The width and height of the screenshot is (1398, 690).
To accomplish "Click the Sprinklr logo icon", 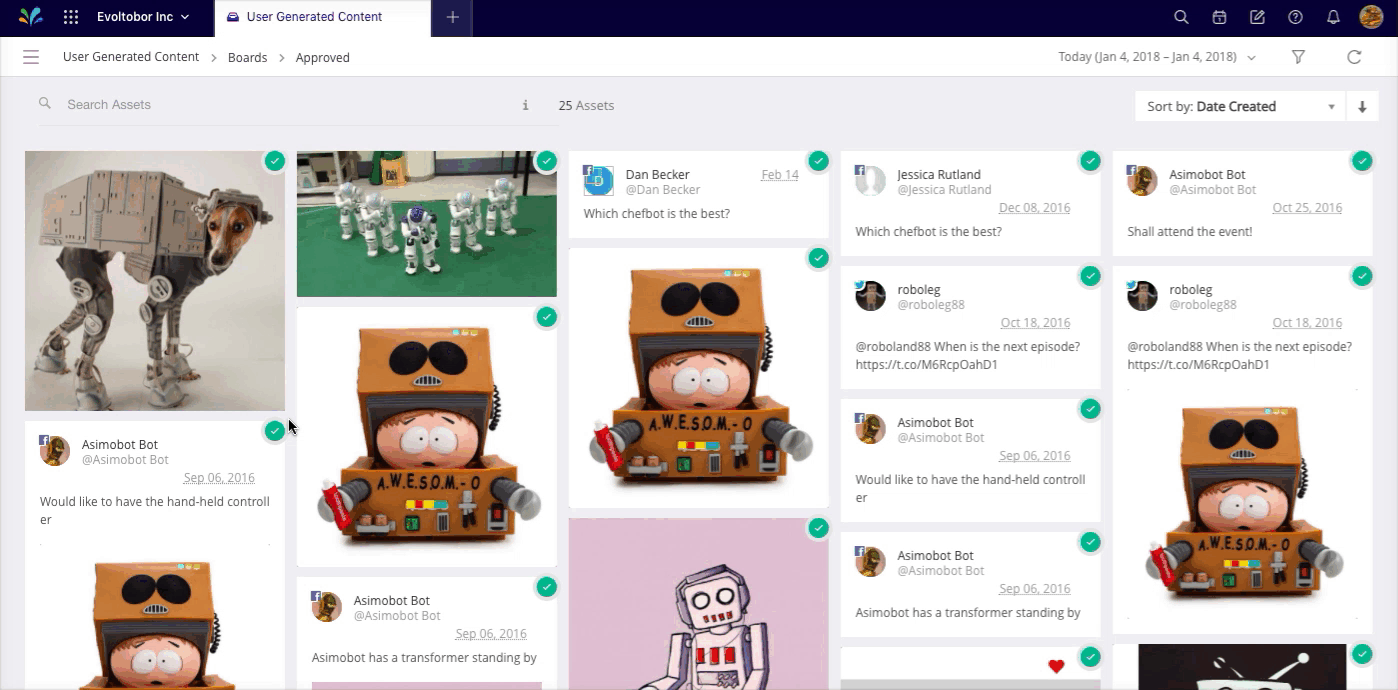I will tap(31, 17).
